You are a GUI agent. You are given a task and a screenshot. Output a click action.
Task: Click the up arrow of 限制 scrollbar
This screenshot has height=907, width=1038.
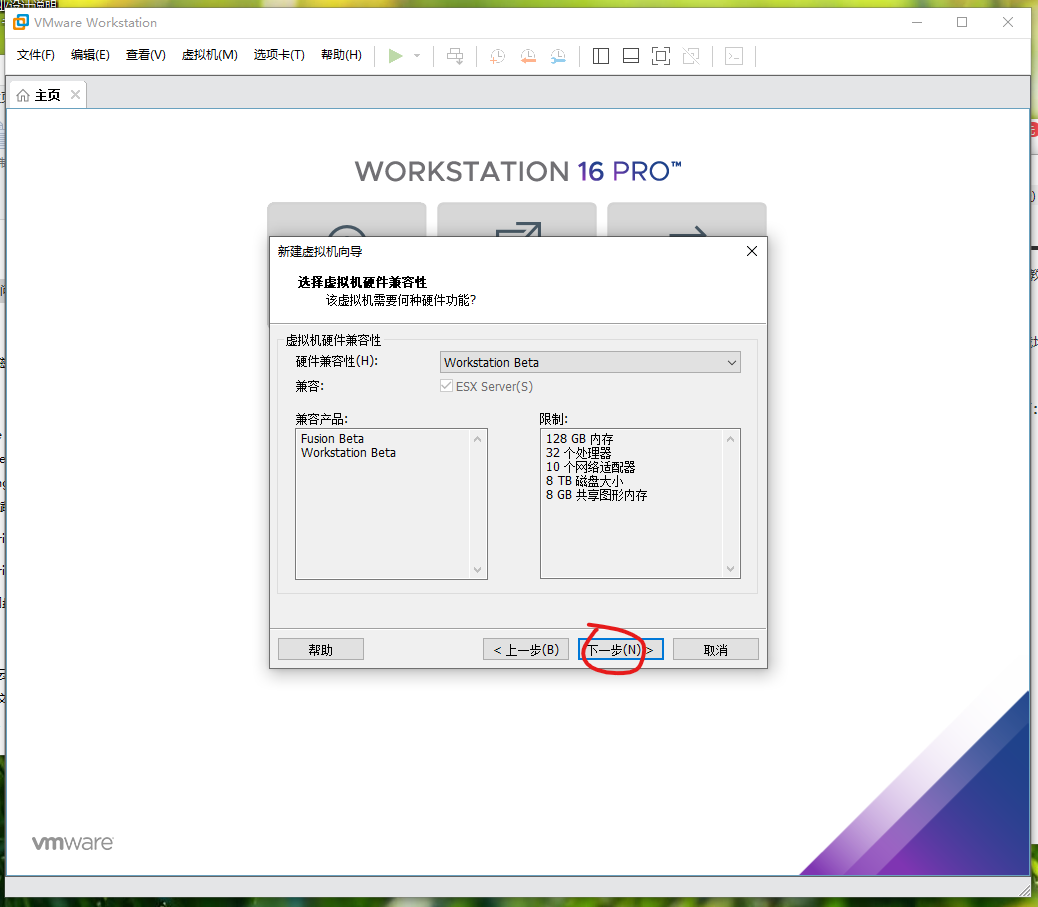(x=730, y=439)
